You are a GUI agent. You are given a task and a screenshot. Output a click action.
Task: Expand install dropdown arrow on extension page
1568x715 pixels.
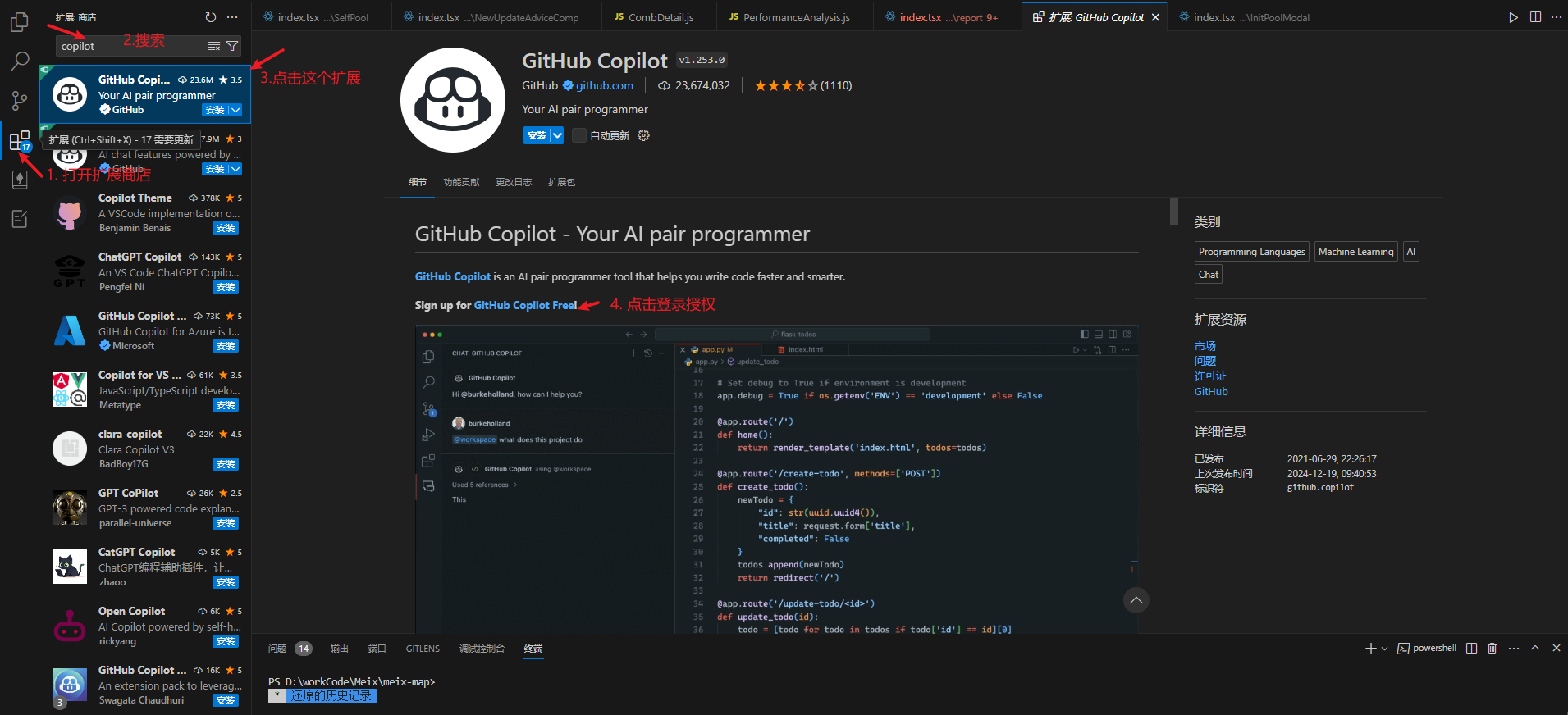pyautogui.click(x=557, y=135)
